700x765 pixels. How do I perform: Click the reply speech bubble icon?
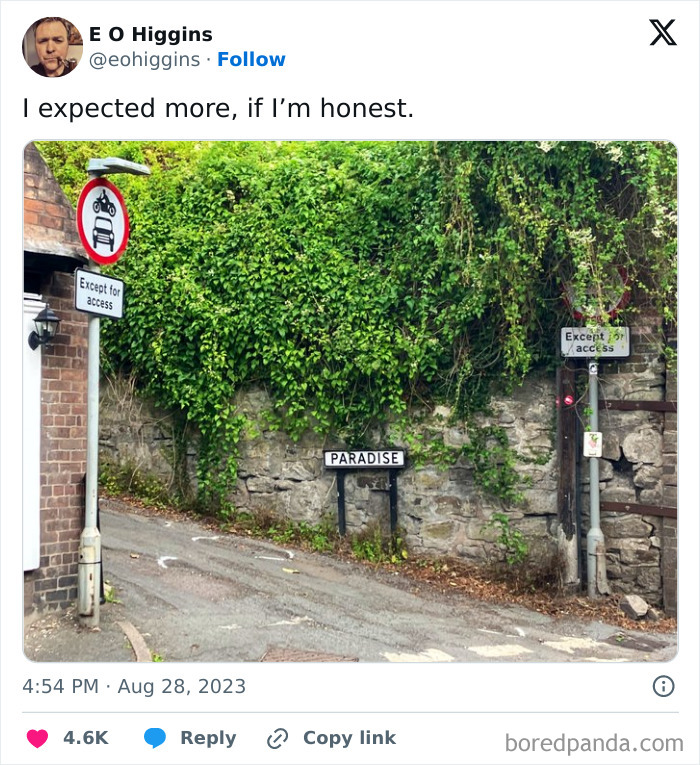[x=154, y=738]
